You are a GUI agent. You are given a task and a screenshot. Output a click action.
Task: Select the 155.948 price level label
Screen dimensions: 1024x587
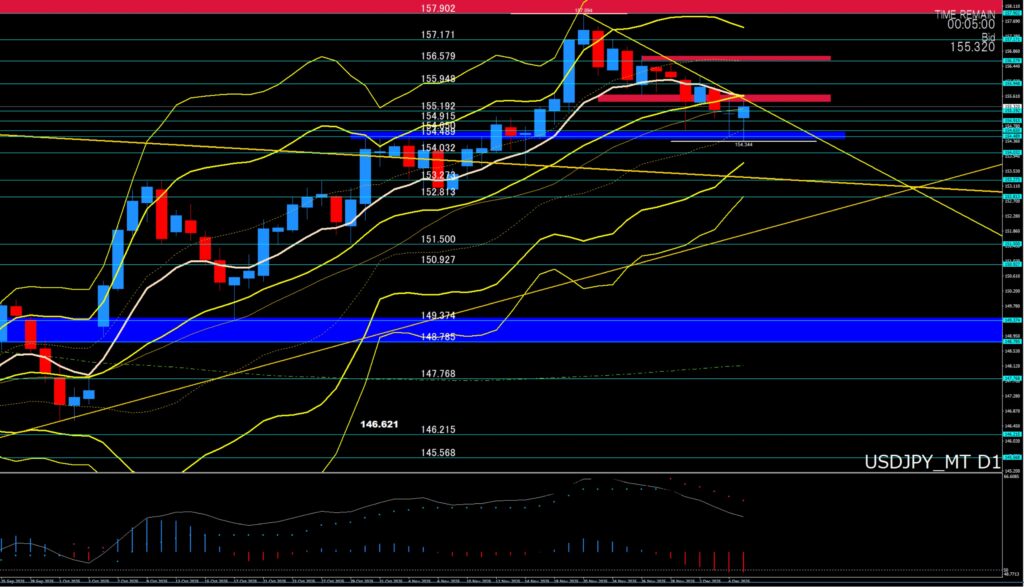[438, 79]
